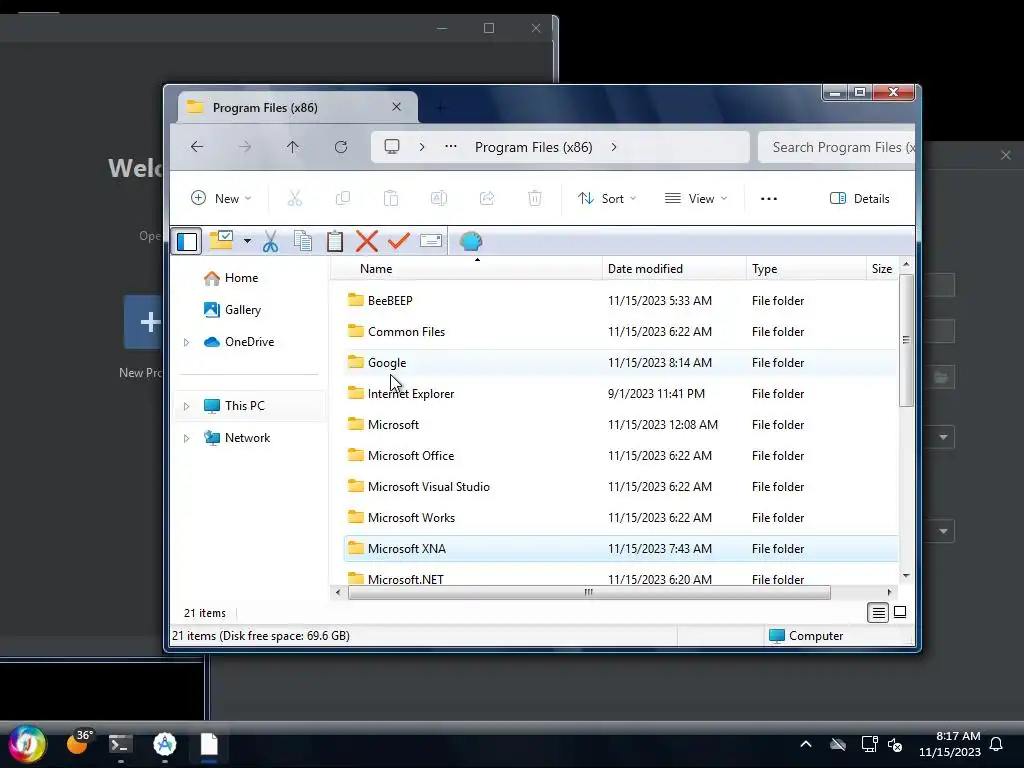The image size is (1024, 768).
Task: Show hidden path with address bar ellipsis
Action: coord(451,147)
